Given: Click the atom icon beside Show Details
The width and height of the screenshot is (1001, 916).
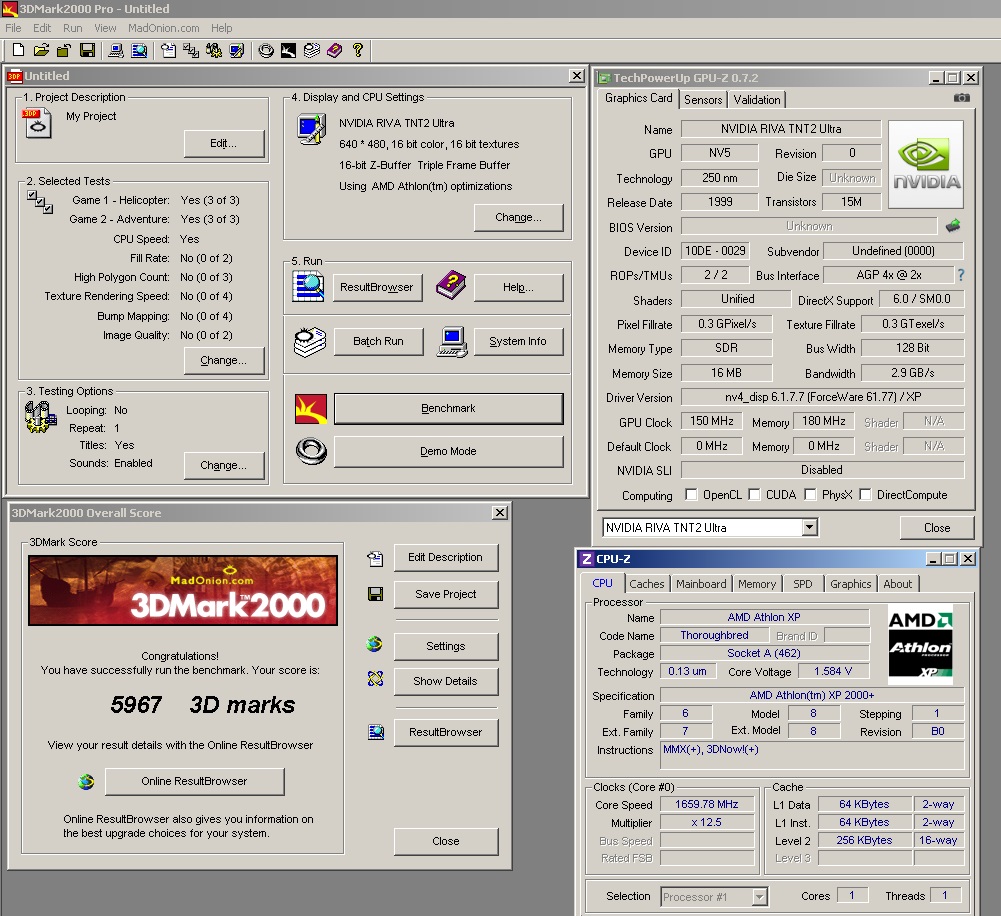Looking at the screenshot, I should (x=375, y=679).
